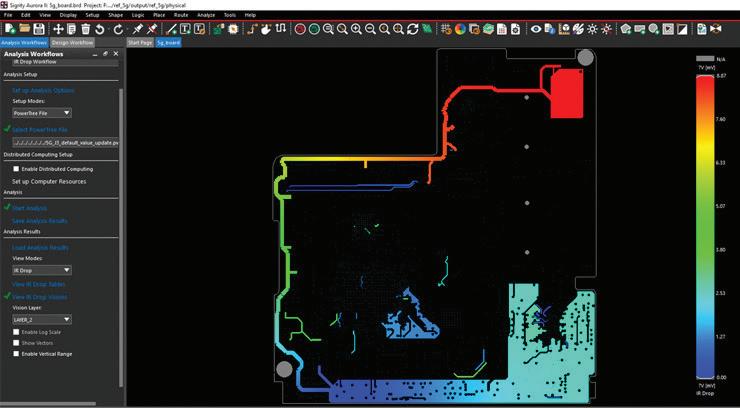Click the Save floppy disk icon
The width and height of the screenshot is (740, 408).
click(x=39, y=29)
